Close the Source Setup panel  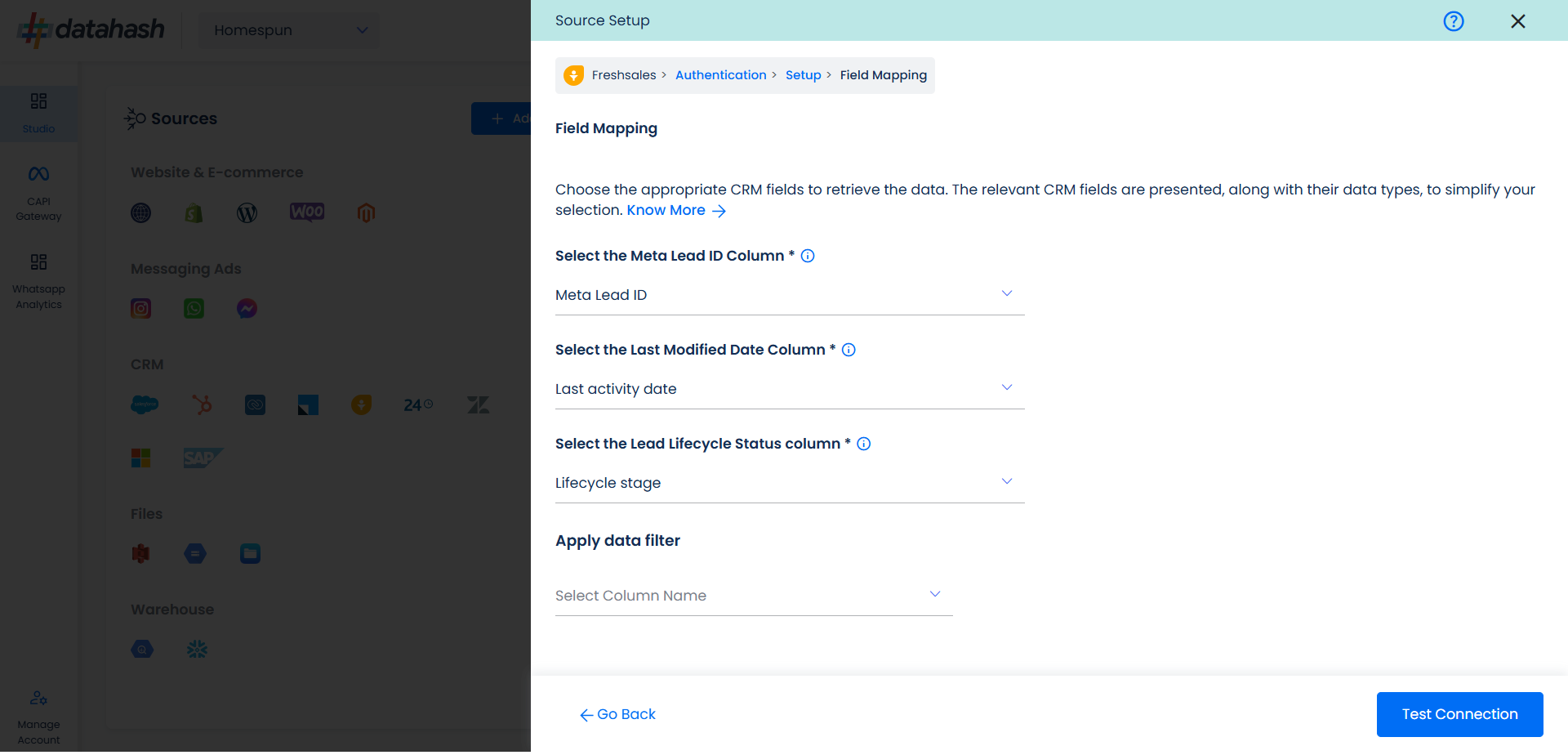(x=1517, y=21)
